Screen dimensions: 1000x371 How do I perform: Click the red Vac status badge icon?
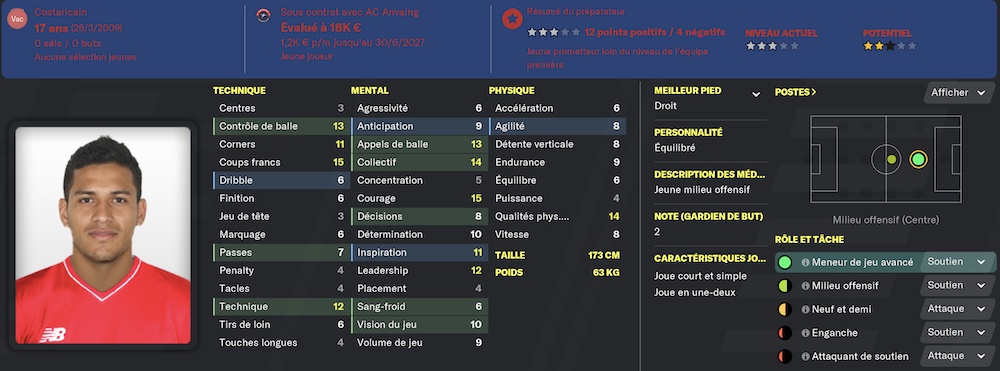coord(17,18)
